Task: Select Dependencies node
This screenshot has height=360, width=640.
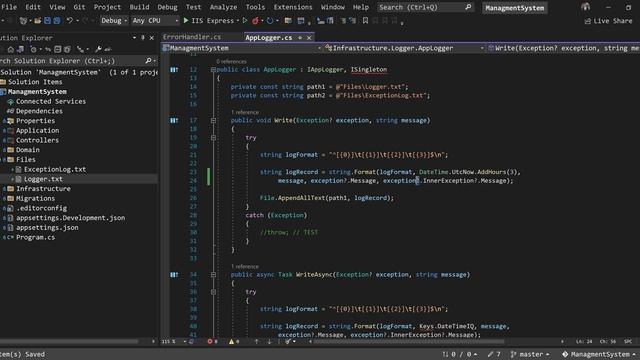Action: [39, 111]
